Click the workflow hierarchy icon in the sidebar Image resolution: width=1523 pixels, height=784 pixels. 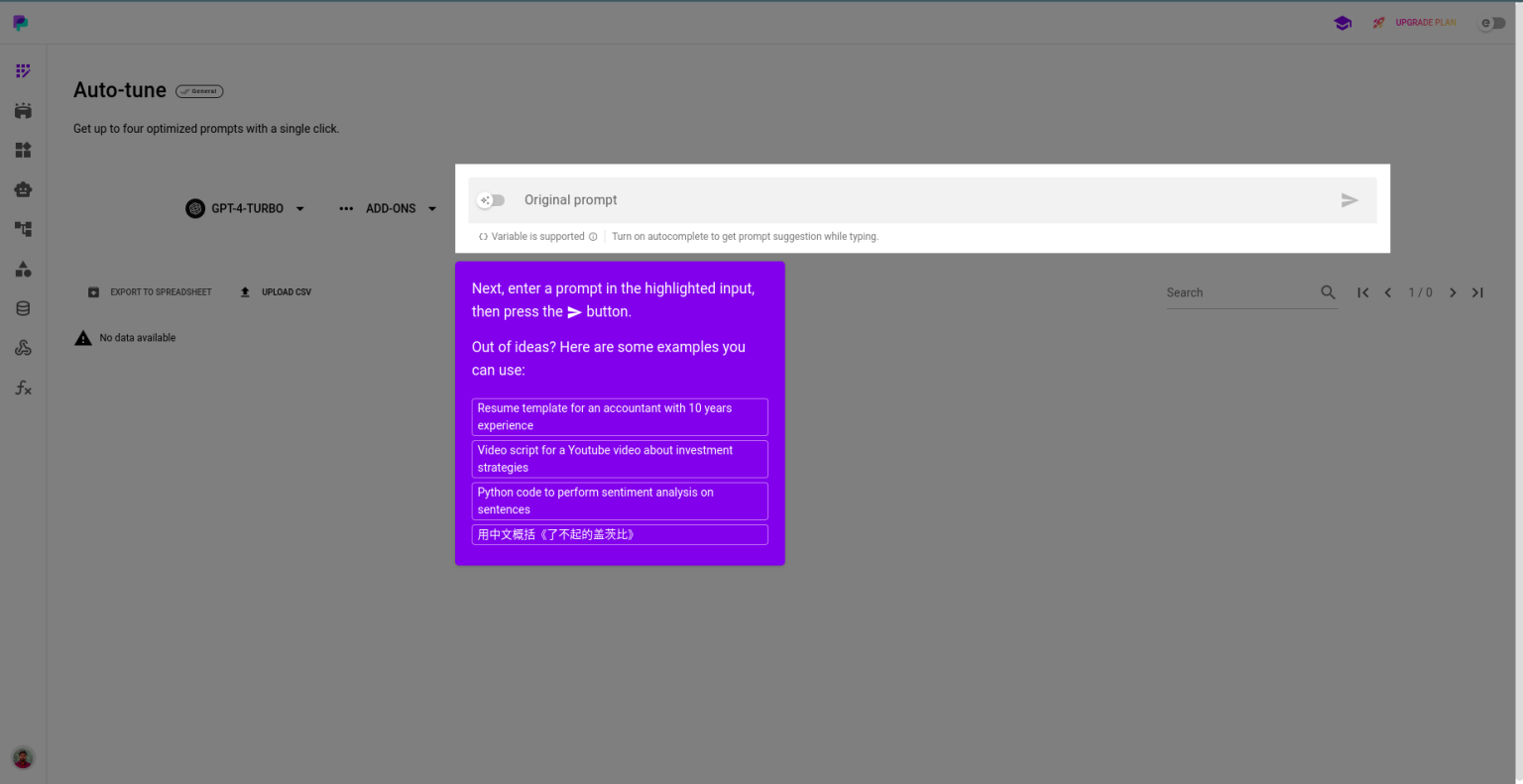click(x=22, y=228)
